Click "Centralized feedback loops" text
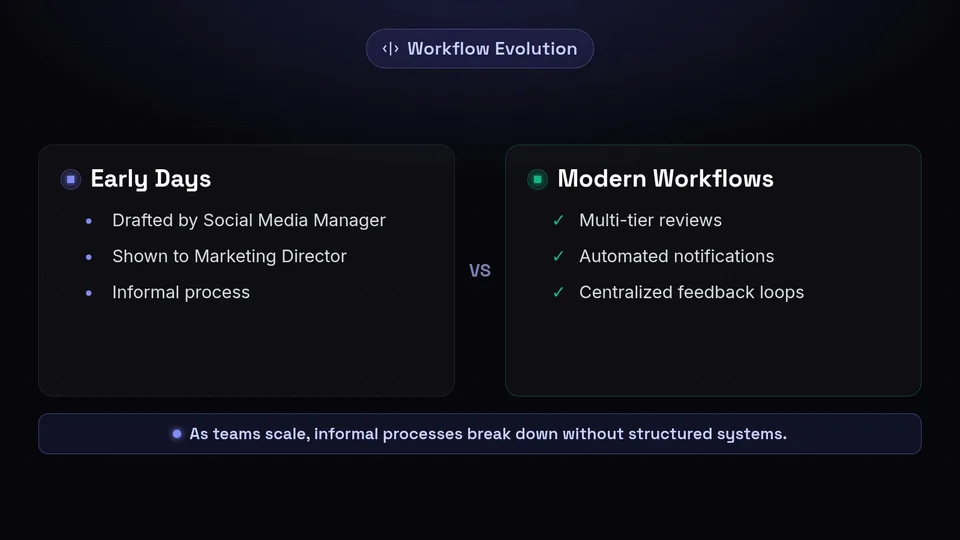The height and width of the screenshot is (540, 960). 691,292
